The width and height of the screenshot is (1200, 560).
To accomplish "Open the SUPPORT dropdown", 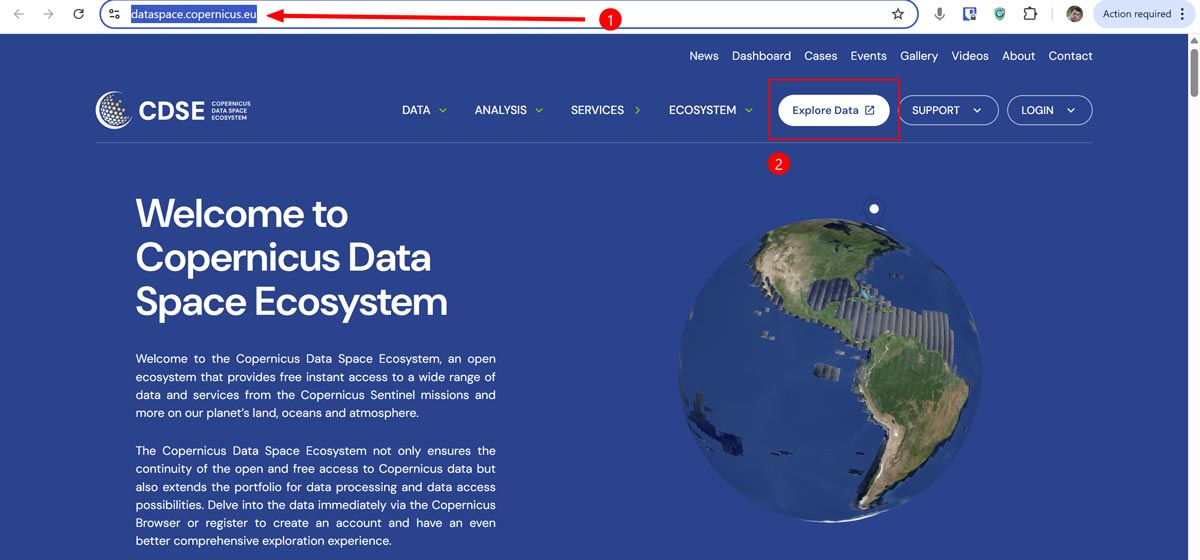I will click(x=947, y=110).
